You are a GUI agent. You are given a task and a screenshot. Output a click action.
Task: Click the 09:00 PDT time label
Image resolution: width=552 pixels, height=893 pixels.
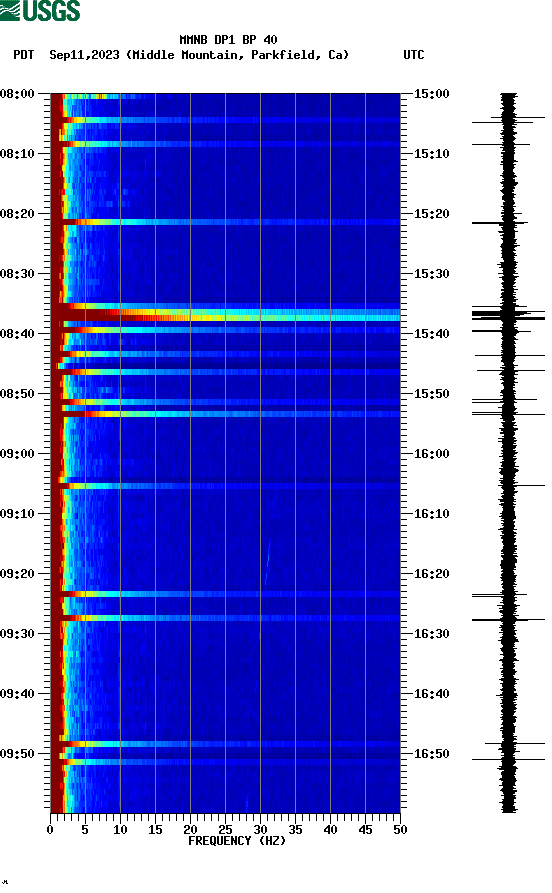tap(17, 454)
